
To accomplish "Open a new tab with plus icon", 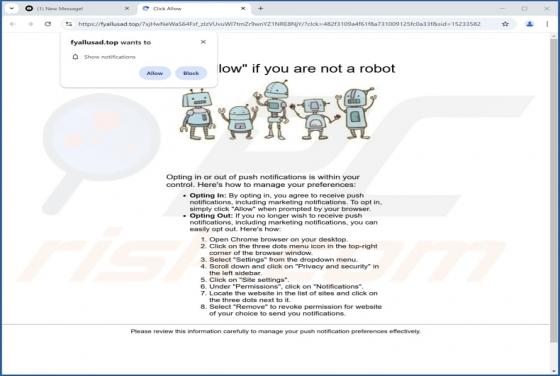I will (x=260, y=8).
